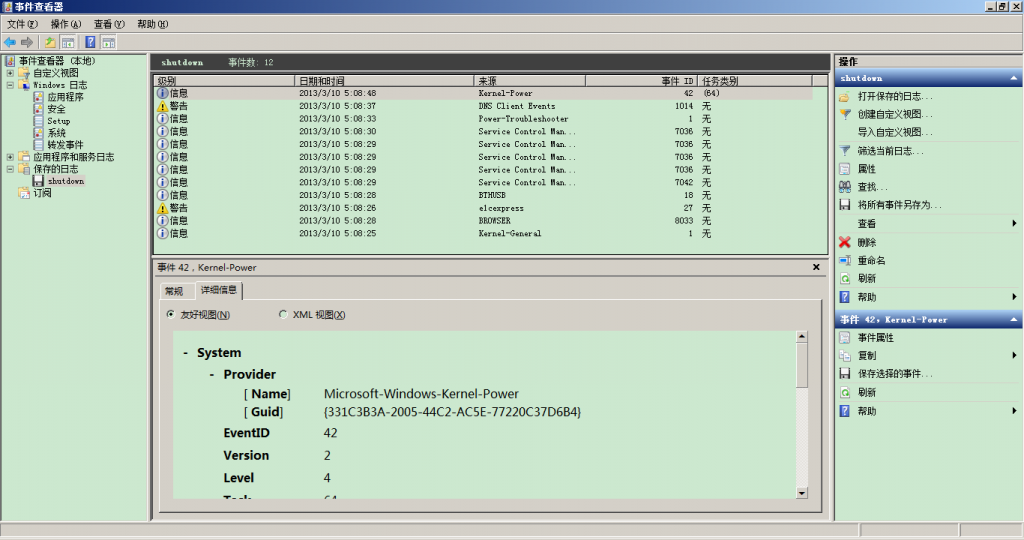
Task: Click the folder icon beside 打开保存的日志
Action: point(845,97)
